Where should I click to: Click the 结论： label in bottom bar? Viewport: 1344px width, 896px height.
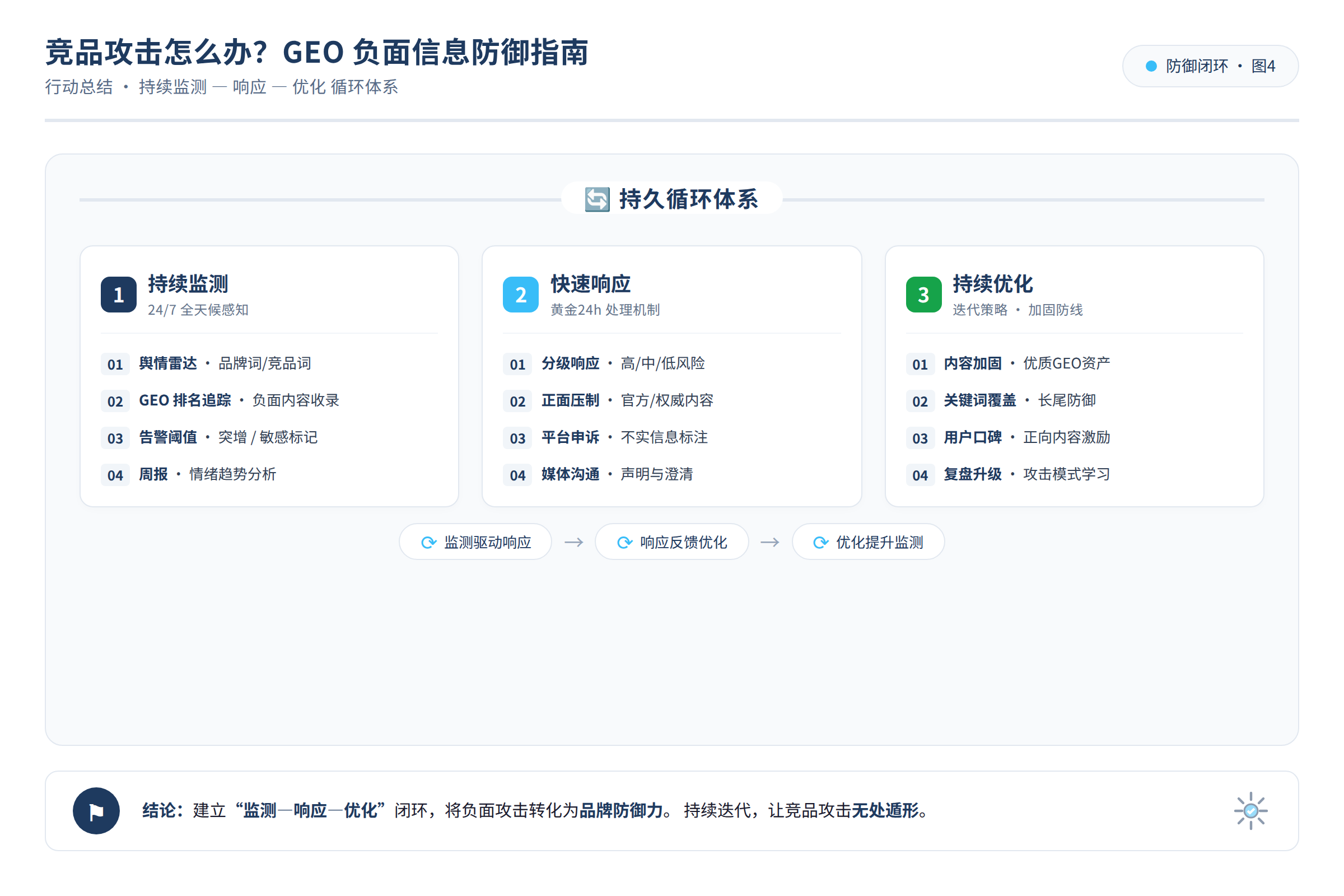pyautogui.click(x=164, y=810)
